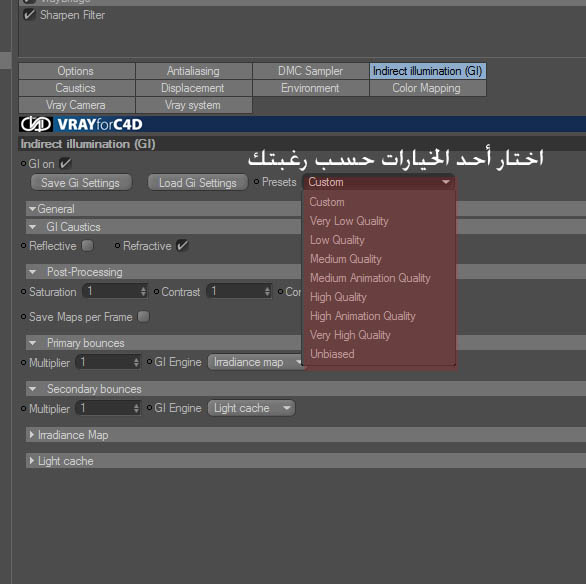Select the Very High Quality preset

point(379,336)
